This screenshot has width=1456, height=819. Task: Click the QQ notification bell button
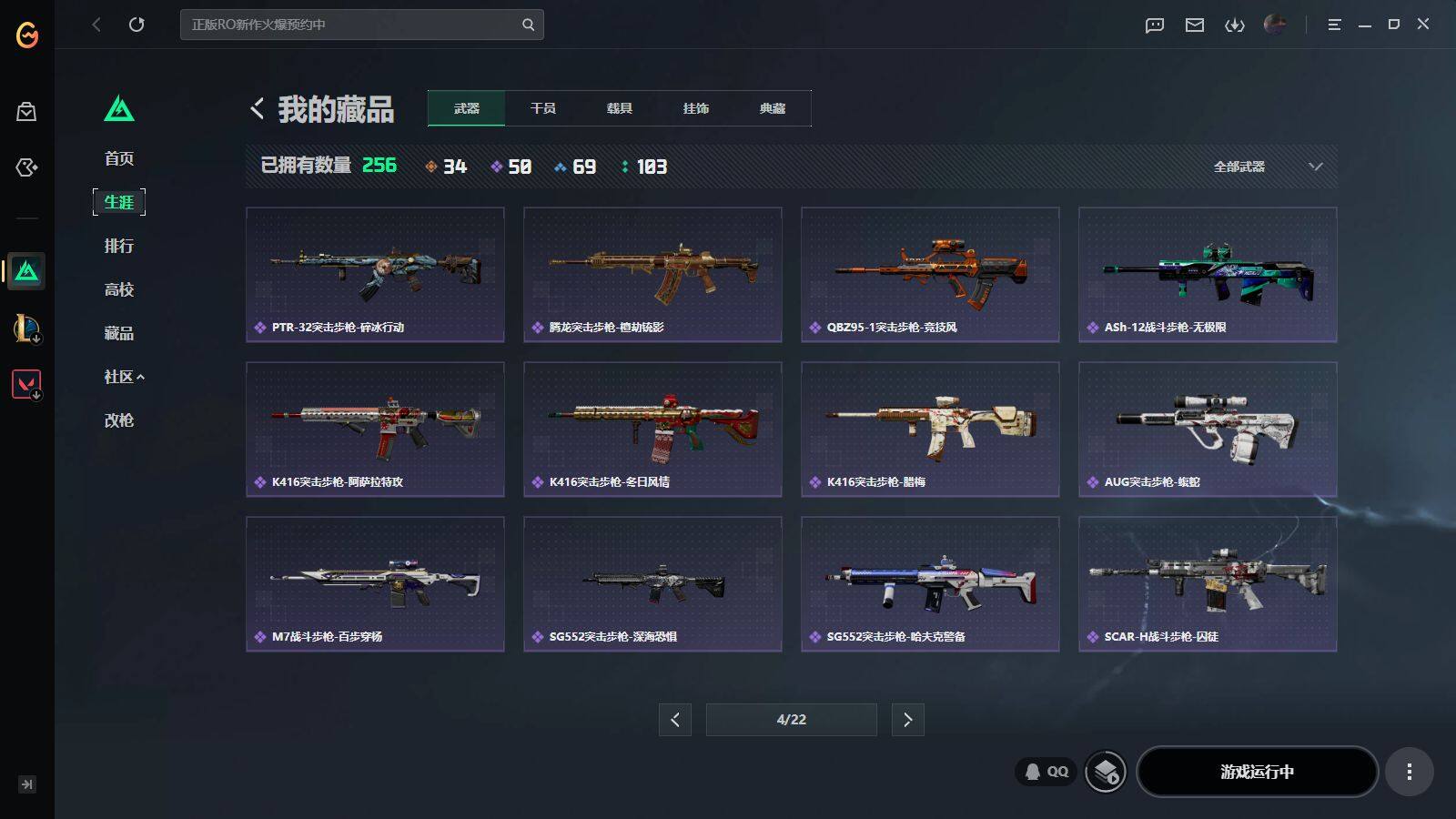1046,772
